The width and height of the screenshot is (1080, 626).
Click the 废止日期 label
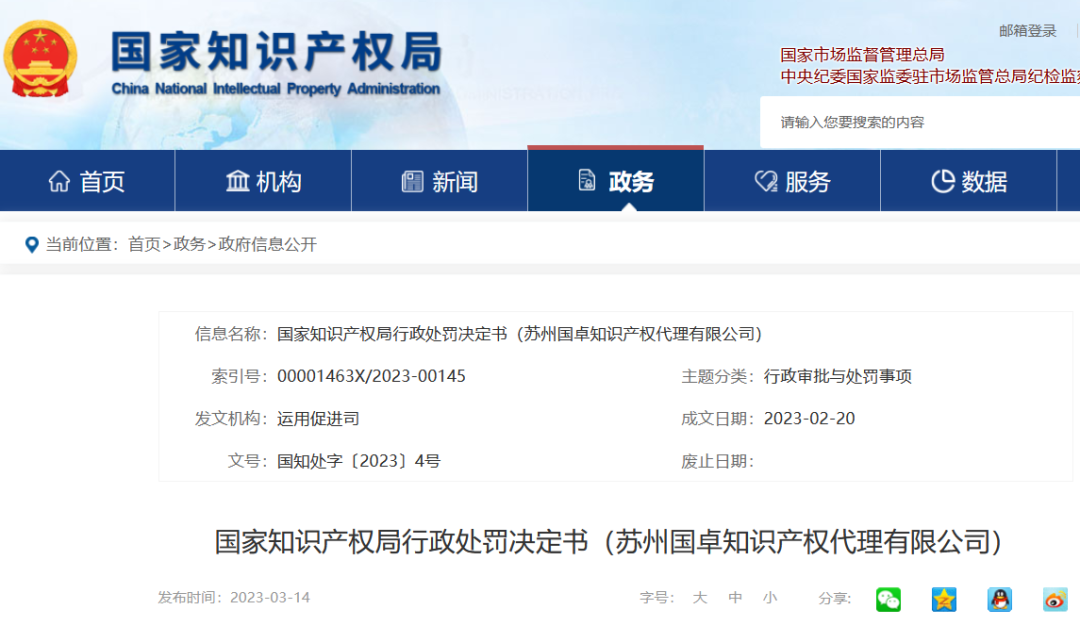pyautogui.click(x=717, y=461)
